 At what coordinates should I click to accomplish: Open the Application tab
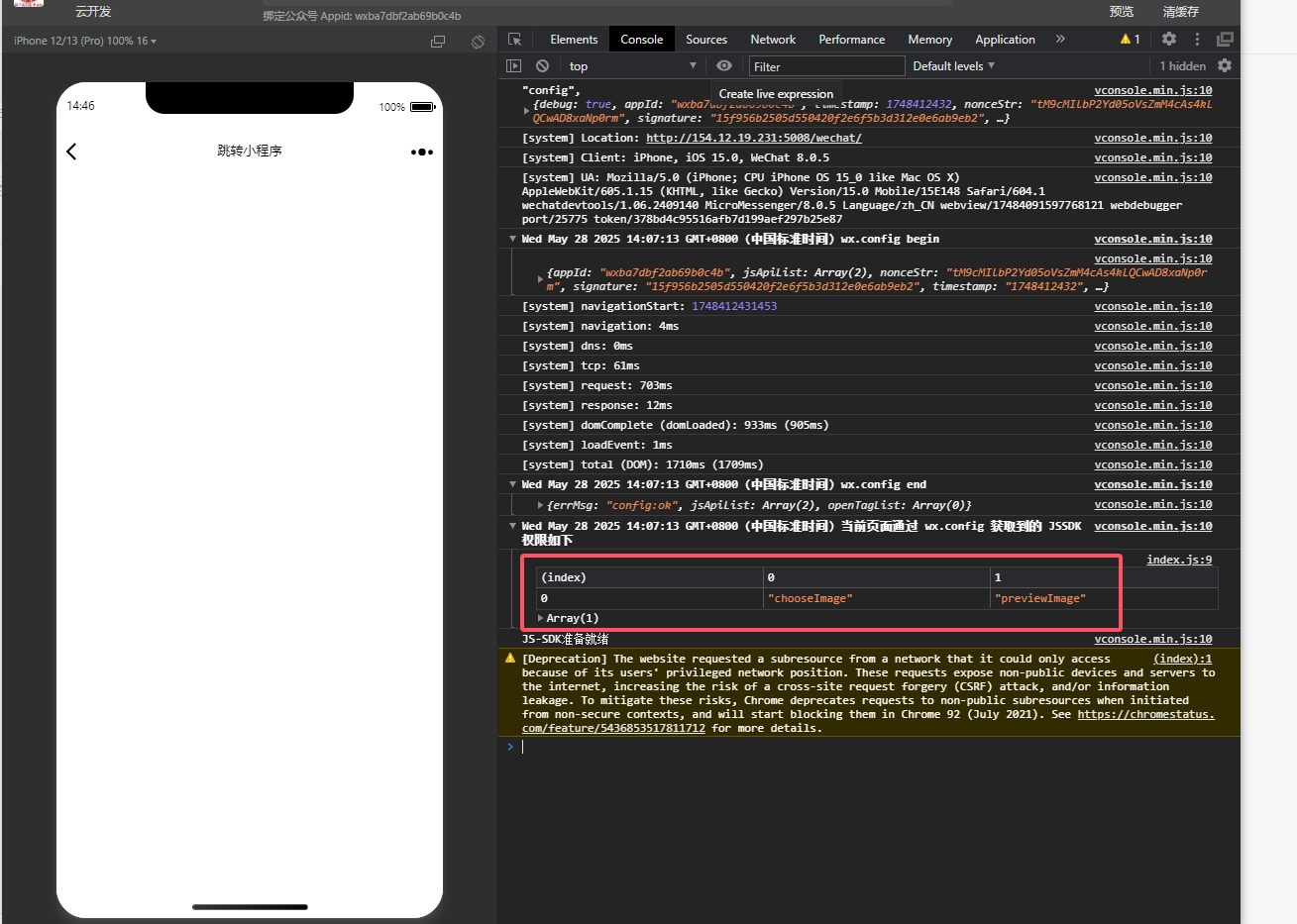coord(1005,40)
